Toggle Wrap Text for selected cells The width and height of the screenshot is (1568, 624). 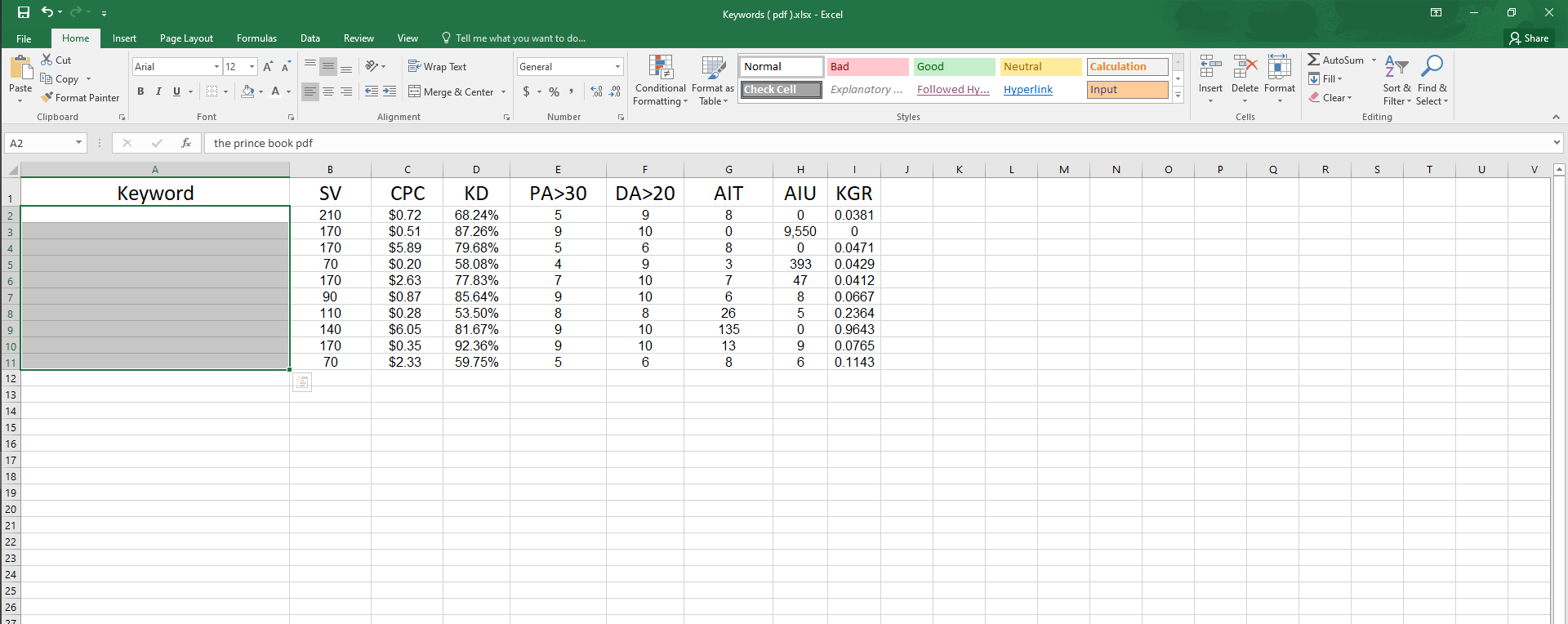pyautogui.click(x=438, y=67)
